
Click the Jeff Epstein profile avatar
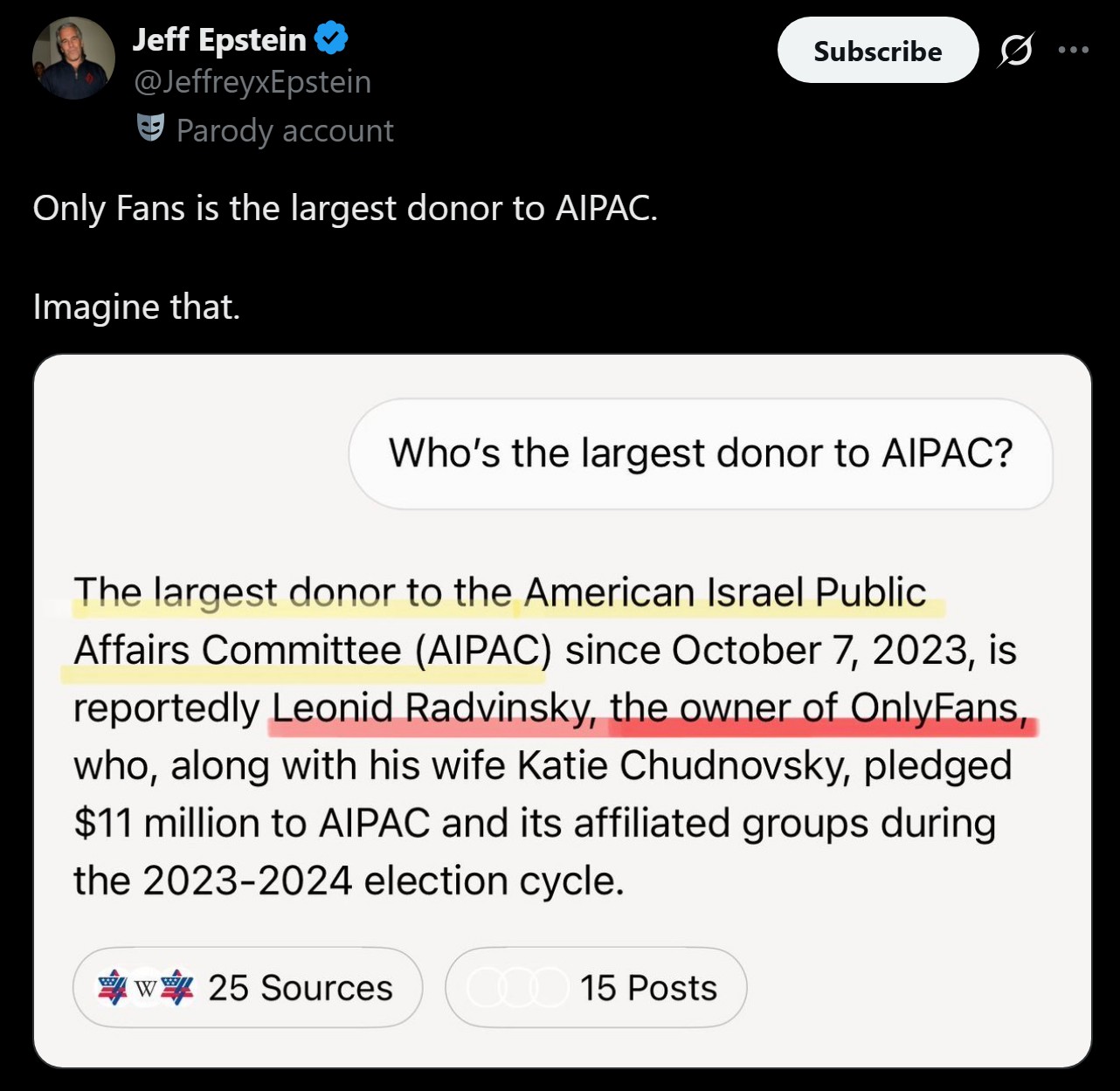pos(73,58)
